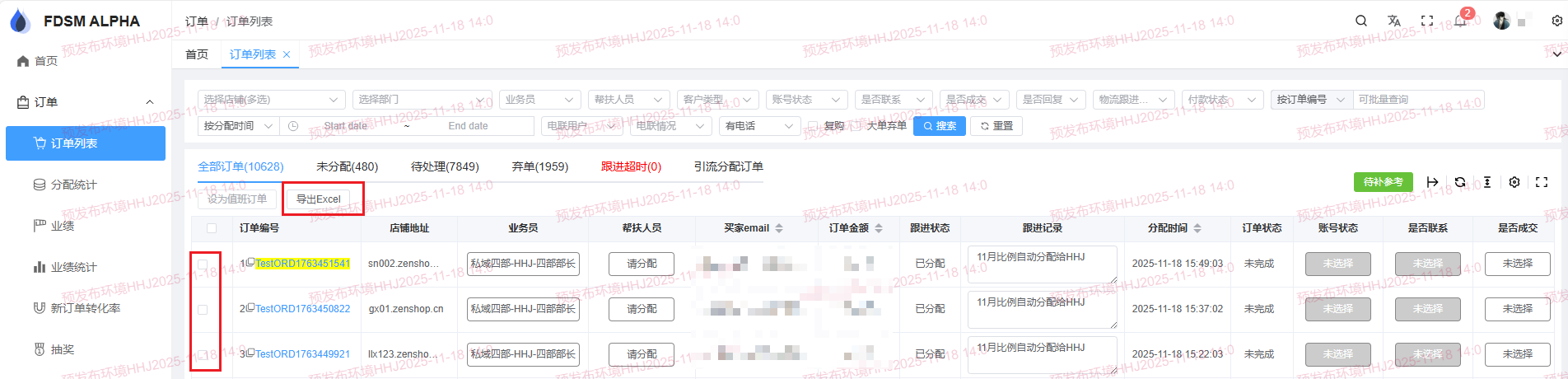Viewport: 1568px width, 379px height.
Task: Click the table refresh icon
Action: click(1460, 182)
